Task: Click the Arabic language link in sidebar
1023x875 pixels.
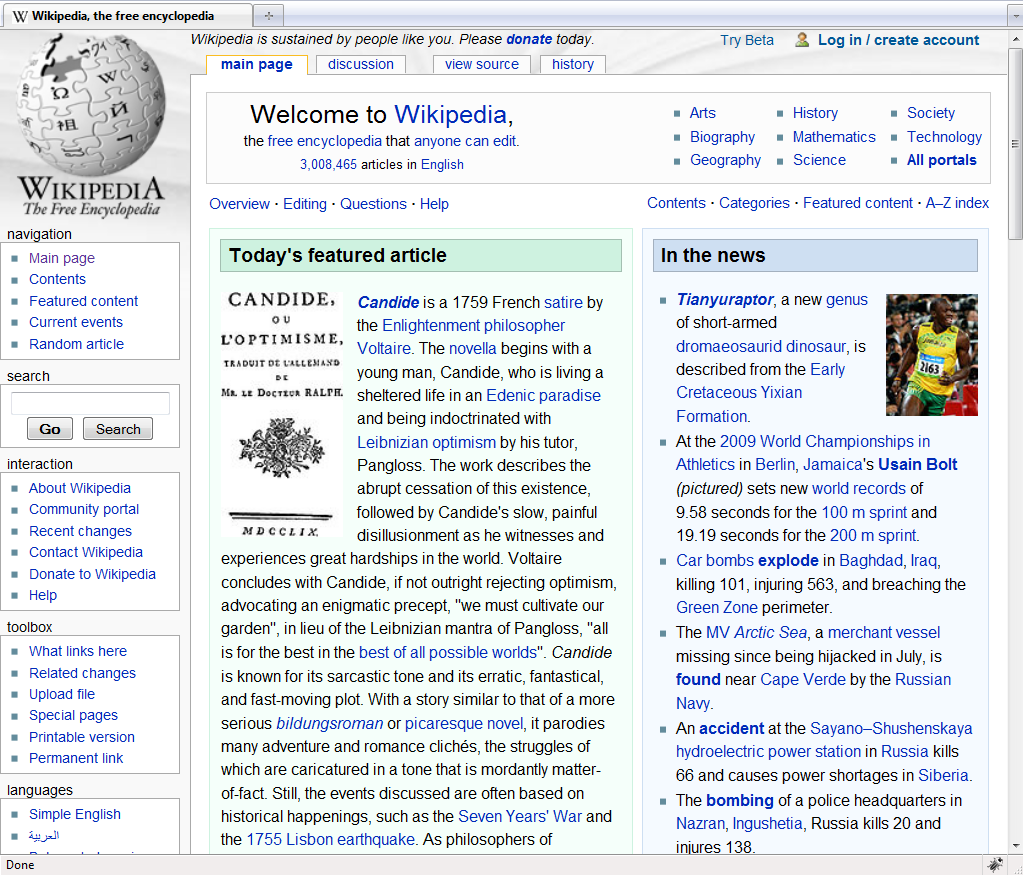Action: pos(44,835)
